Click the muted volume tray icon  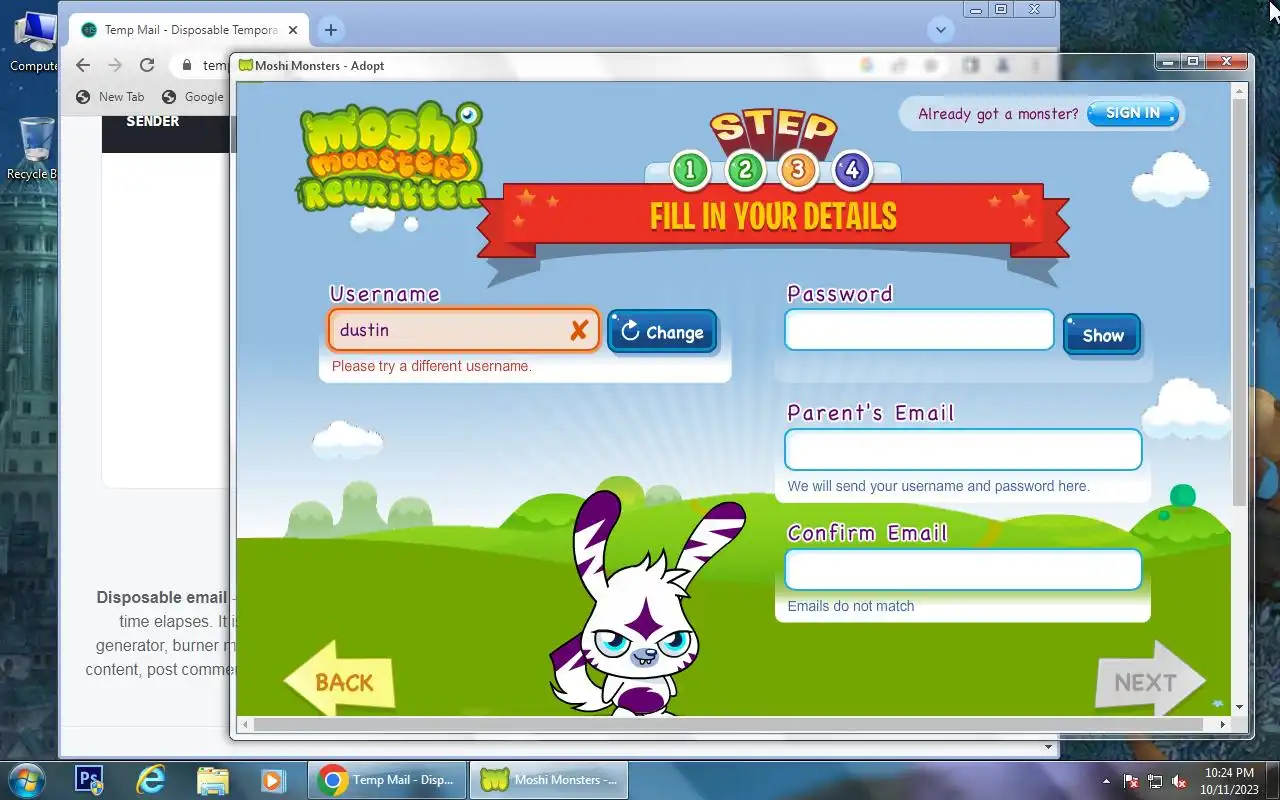coord(1179,781)
